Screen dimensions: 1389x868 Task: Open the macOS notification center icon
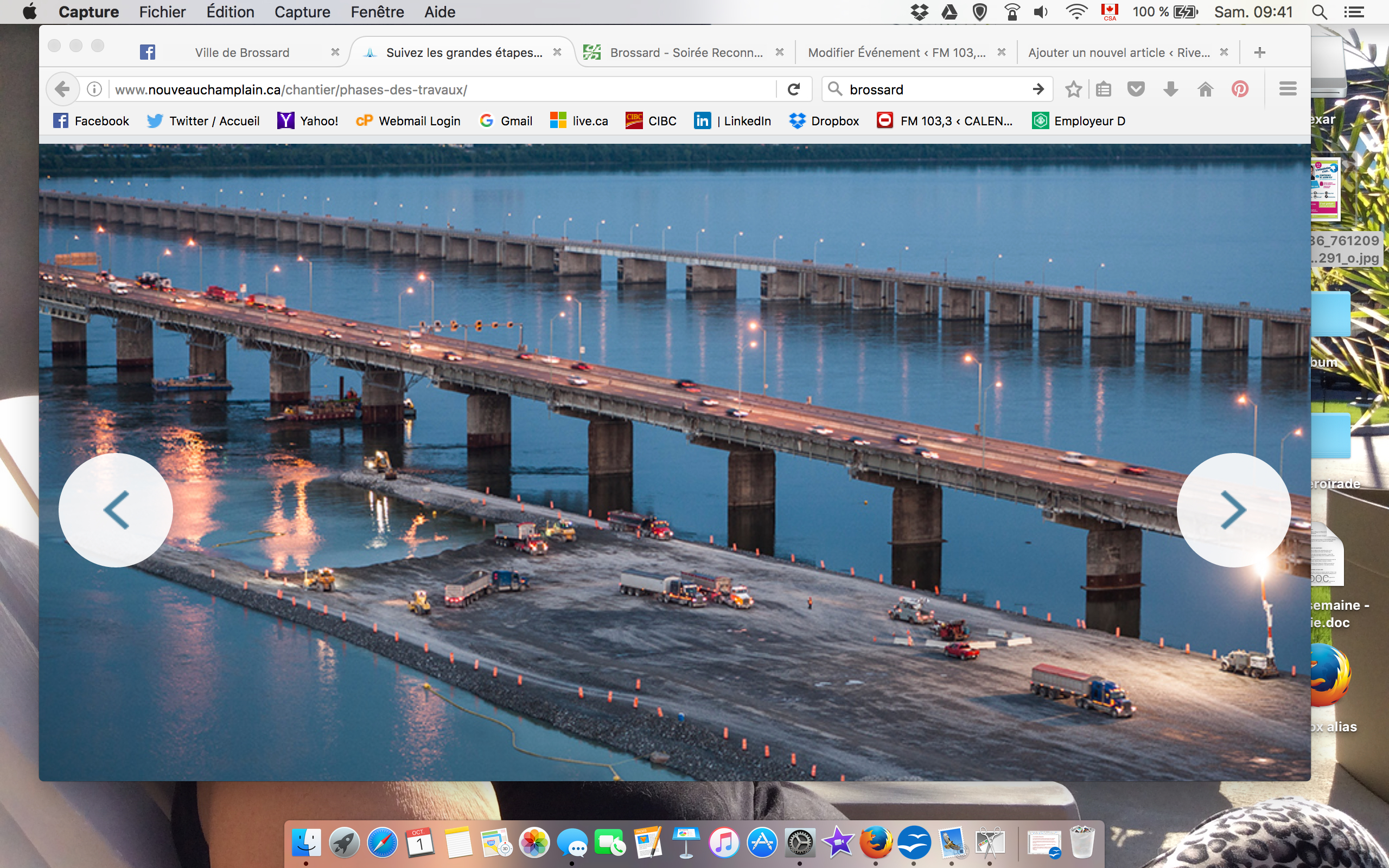coord(1355,12)
